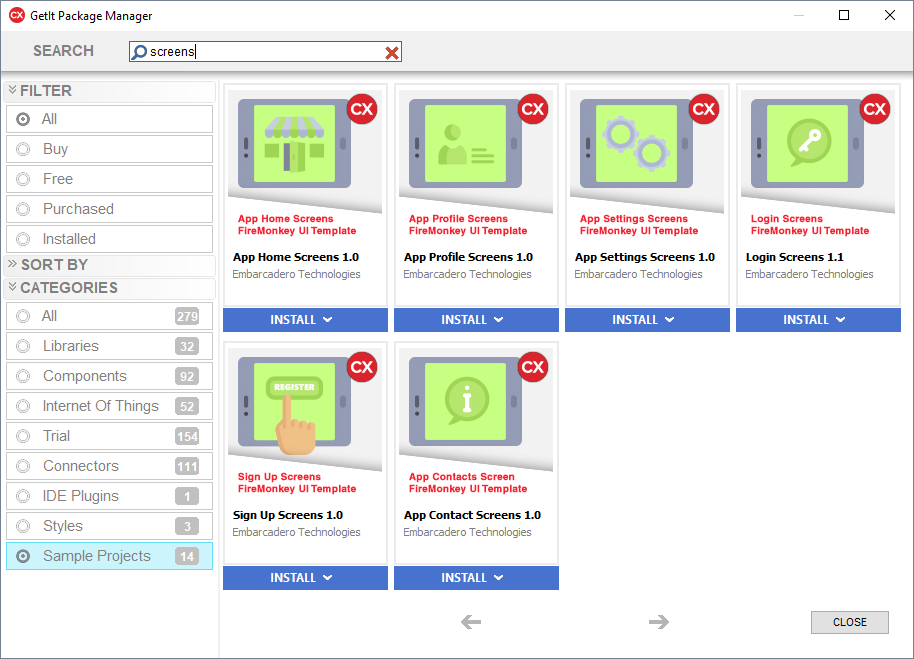Select the Purchased filter option
914x659 pixels.
coord(110,209)
